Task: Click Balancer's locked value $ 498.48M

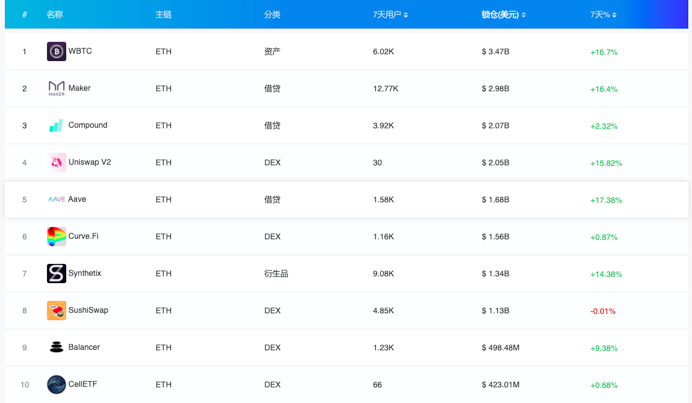Action: (500, 348)
